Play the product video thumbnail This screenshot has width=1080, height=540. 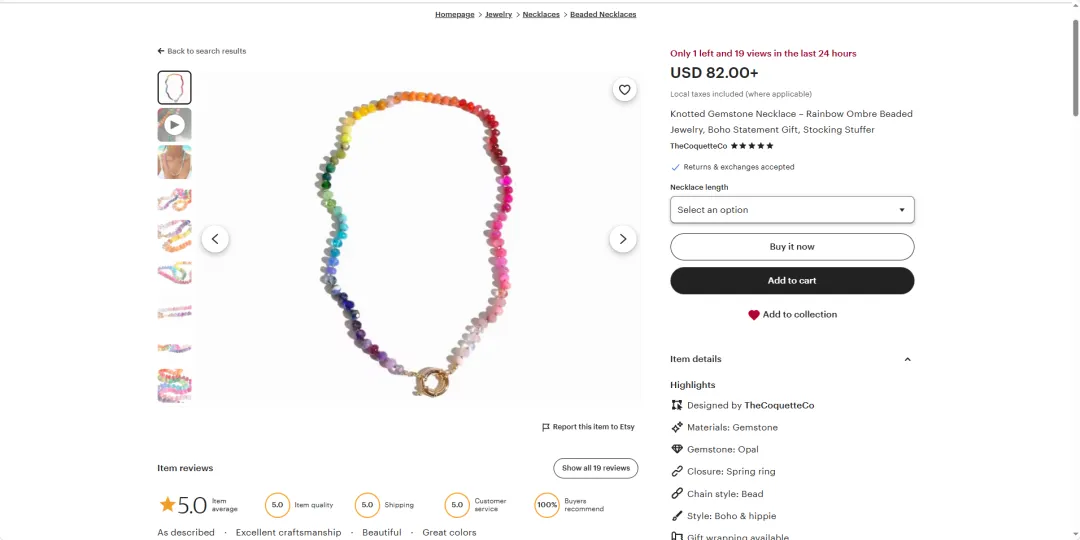(174, 125)
